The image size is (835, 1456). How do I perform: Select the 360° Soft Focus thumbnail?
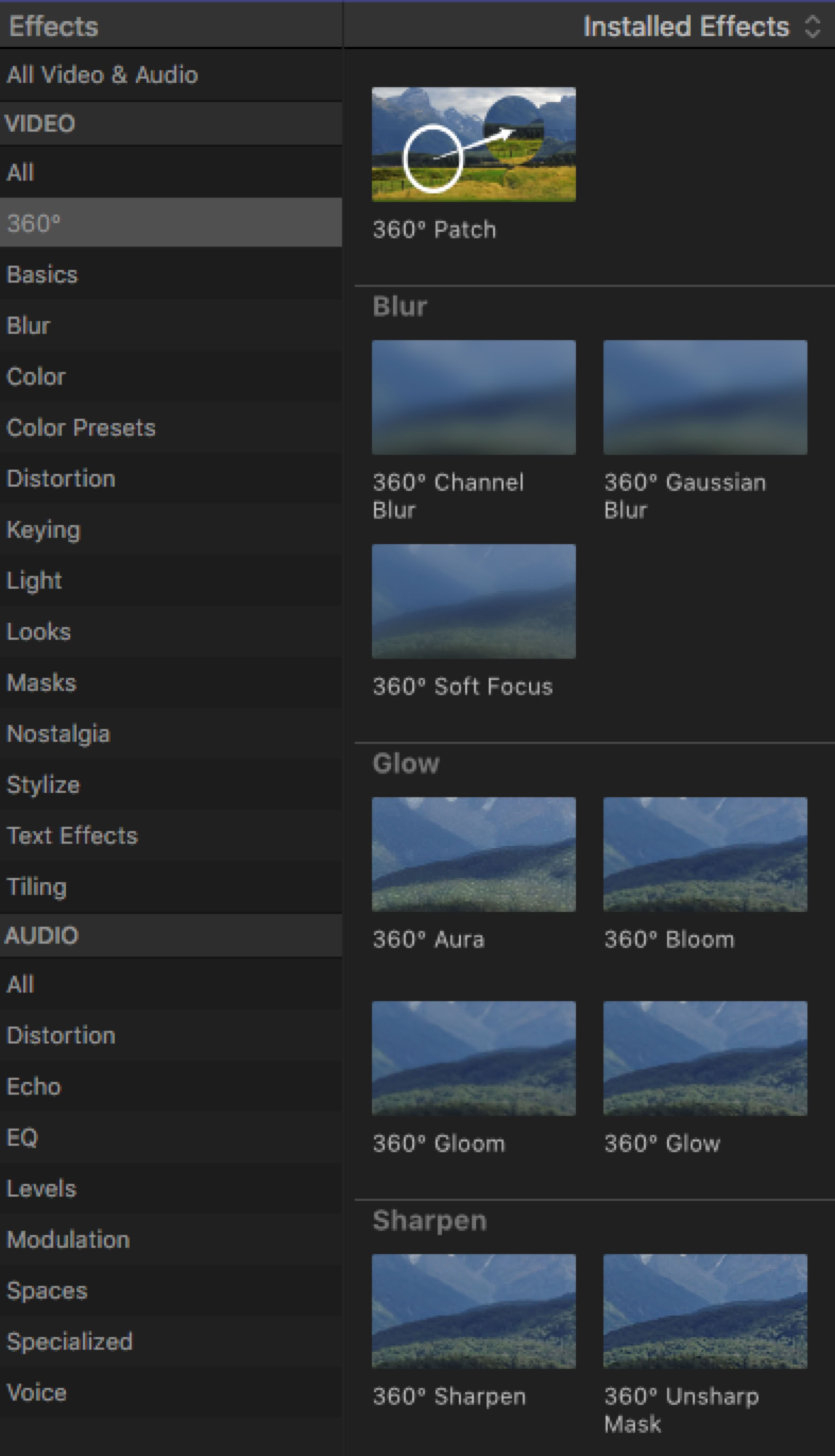point(473,601)
